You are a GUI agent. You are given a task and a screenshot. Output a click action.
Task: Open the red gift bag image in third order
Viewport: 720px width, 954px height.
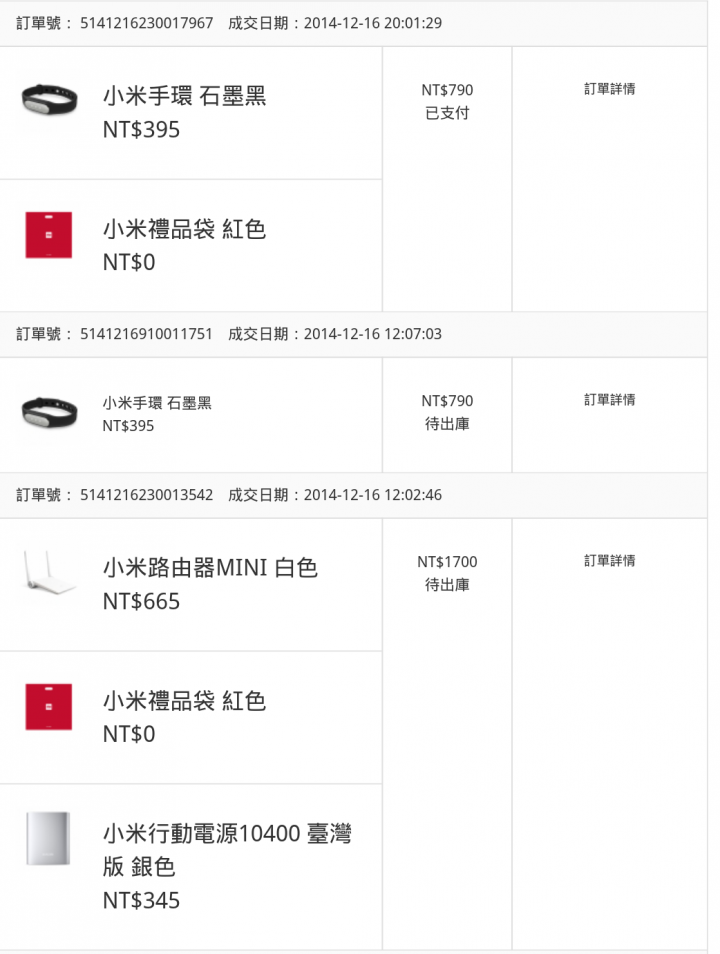coord(49,707)
